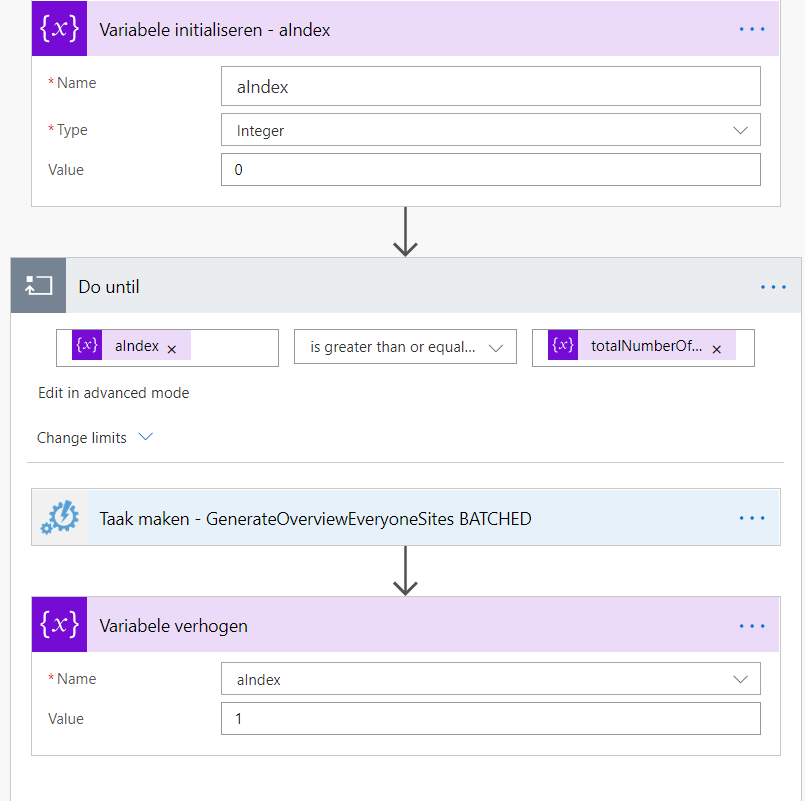
Task: Expand the 'Taak maken - GenerateOverviewEveryoneSites BATCHED' action
Action: 406,518
